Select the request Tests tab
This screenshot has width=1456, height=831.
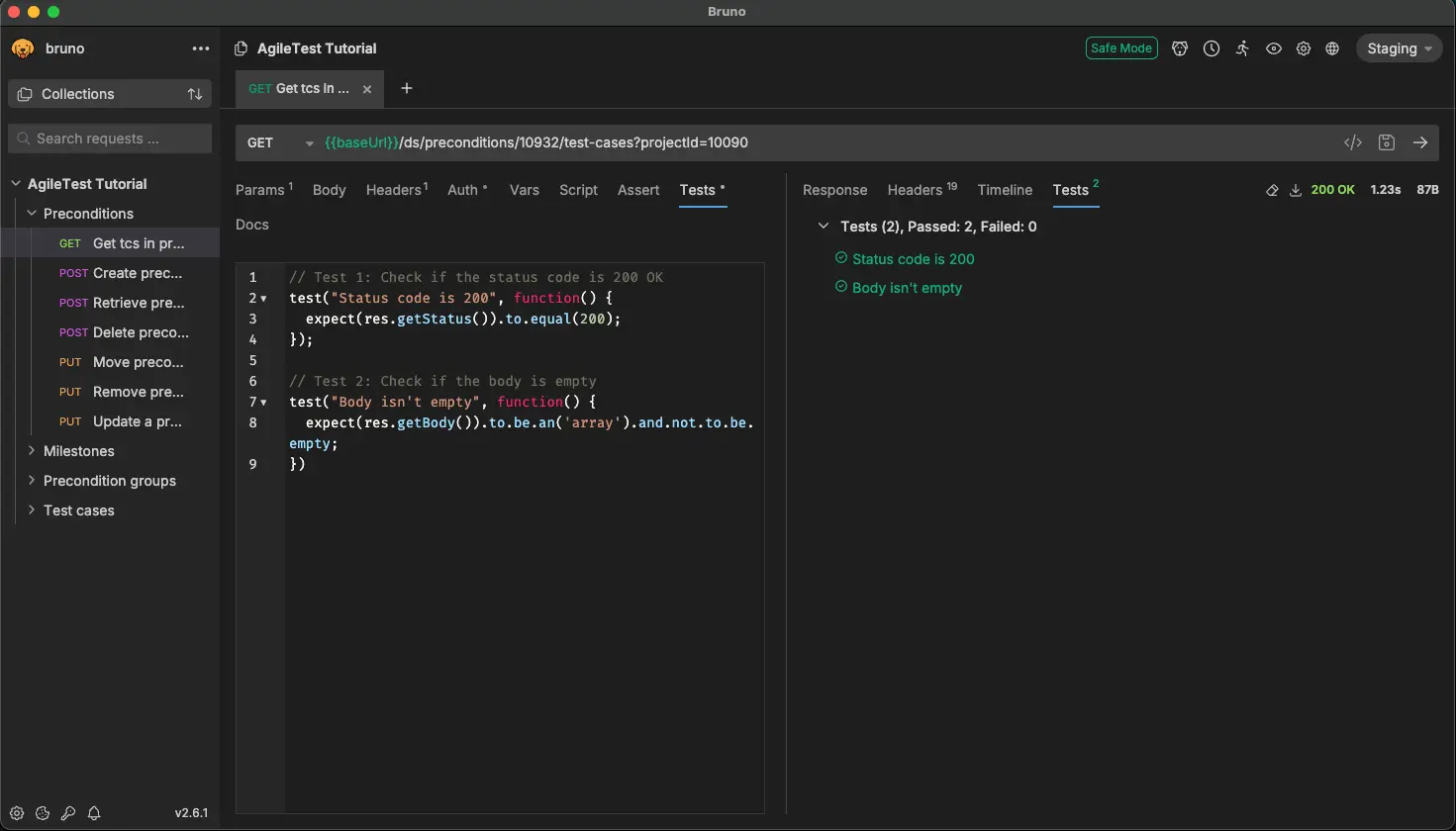pyautogui.click(x=703, y=190)
